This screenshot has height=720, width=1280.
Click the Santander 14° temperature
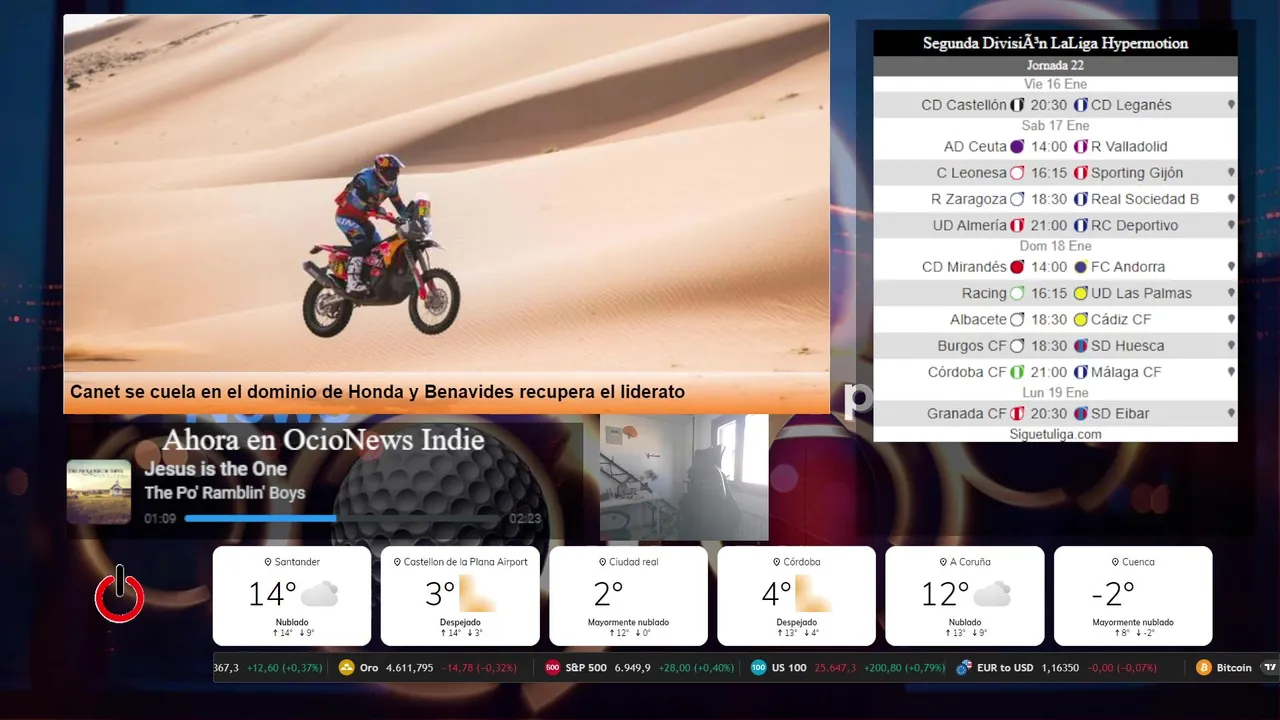tap(272, 594)
